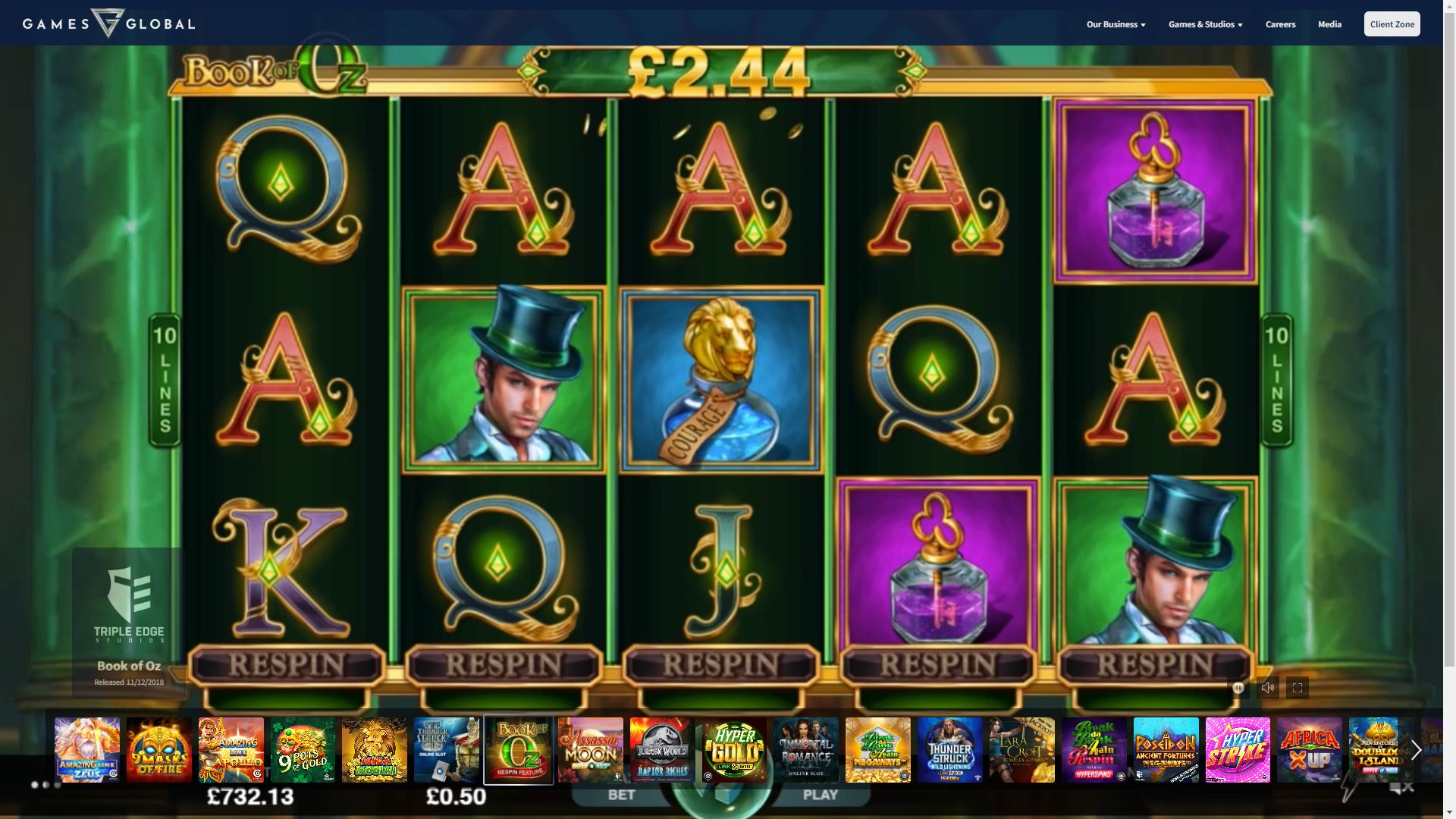Click the Games Global logo
This screenshot has height=819, width=1456.
pyautogui.click(x=108, y=24)
